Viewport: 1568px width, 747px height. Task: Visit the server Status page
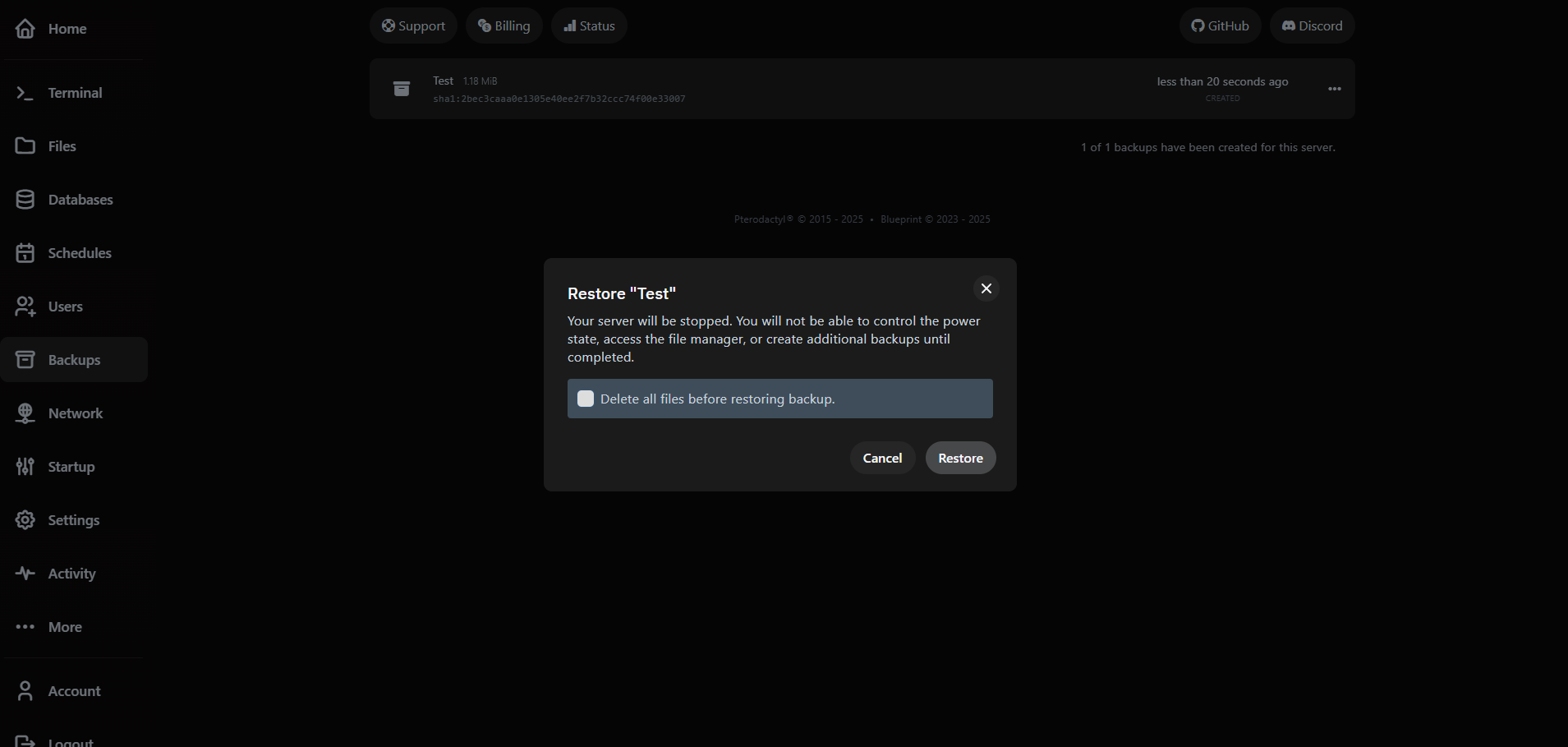click(x=589, y=25)
